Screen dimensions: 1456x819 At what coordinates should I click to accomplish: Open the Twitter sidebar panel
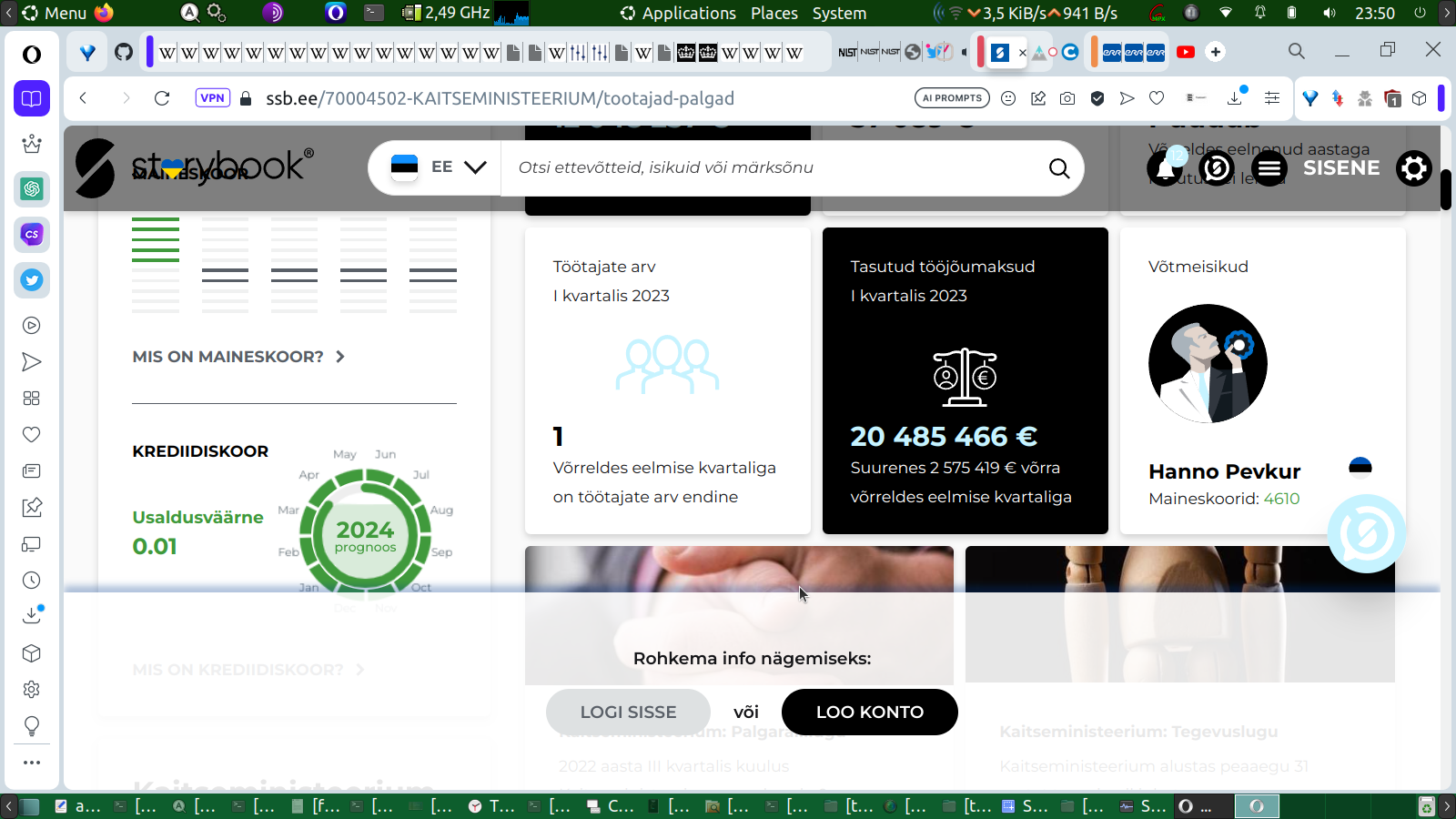[x=32, y=280]
